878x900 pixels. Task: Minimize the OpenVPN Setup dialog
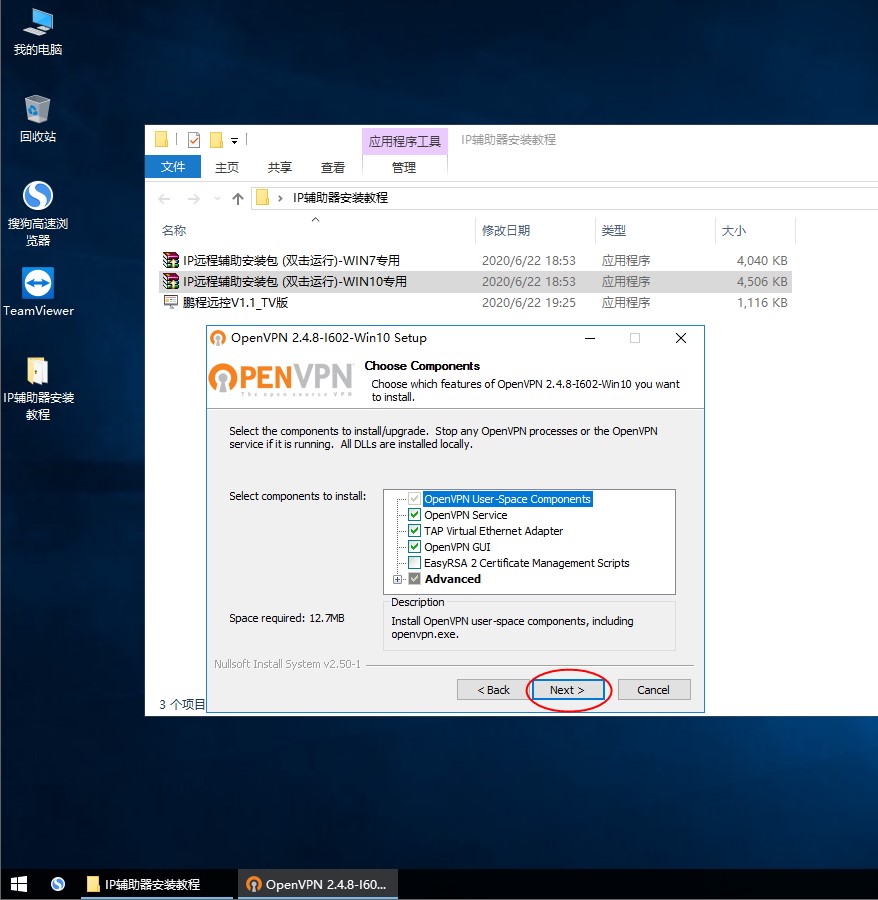pos(589,338)
